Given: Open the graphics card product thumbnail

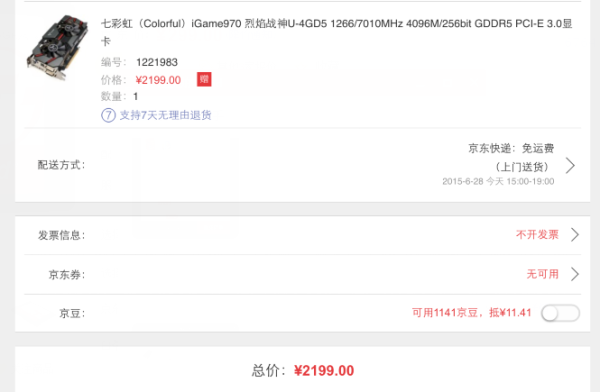Looking at the screenshot, I should click(57, 47).
